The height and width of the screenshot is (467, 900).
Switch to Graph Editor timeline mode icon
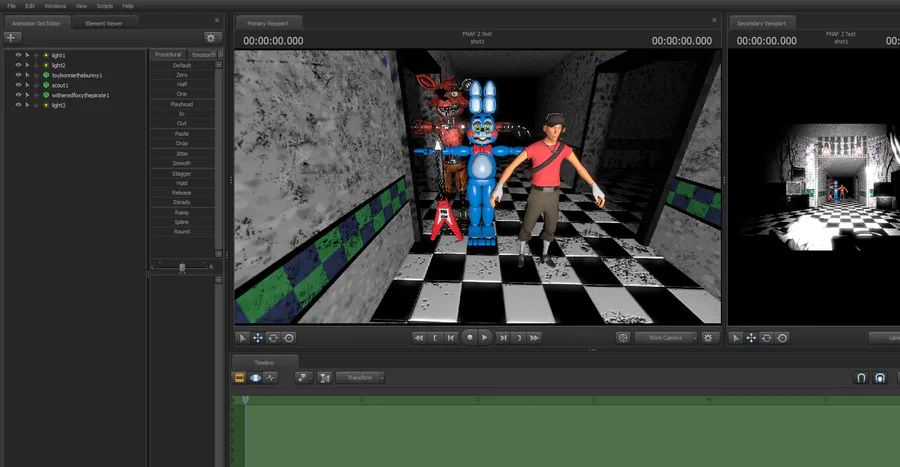270,378
